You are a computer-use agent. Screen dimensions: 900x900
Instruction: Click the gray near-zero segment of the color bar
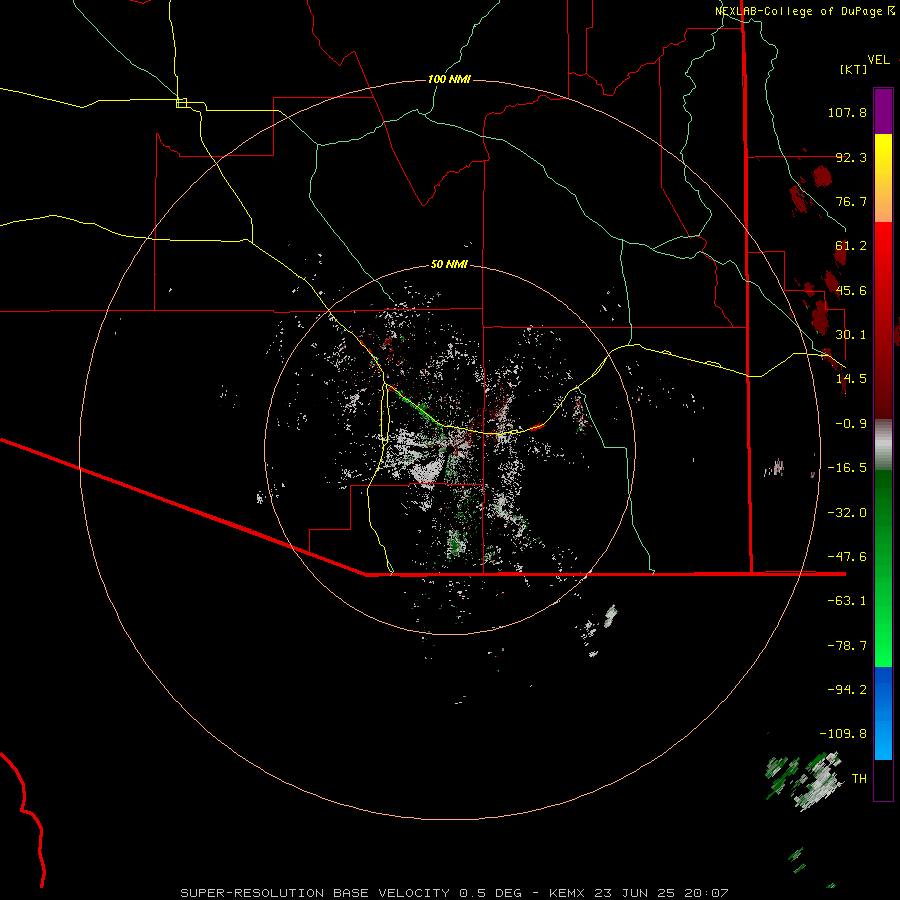883,444
